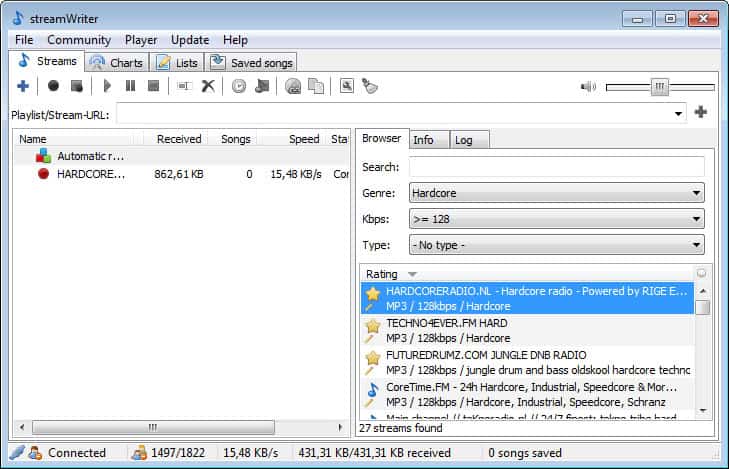Open the Update menu
729x469 pixels.
(190, 40)
